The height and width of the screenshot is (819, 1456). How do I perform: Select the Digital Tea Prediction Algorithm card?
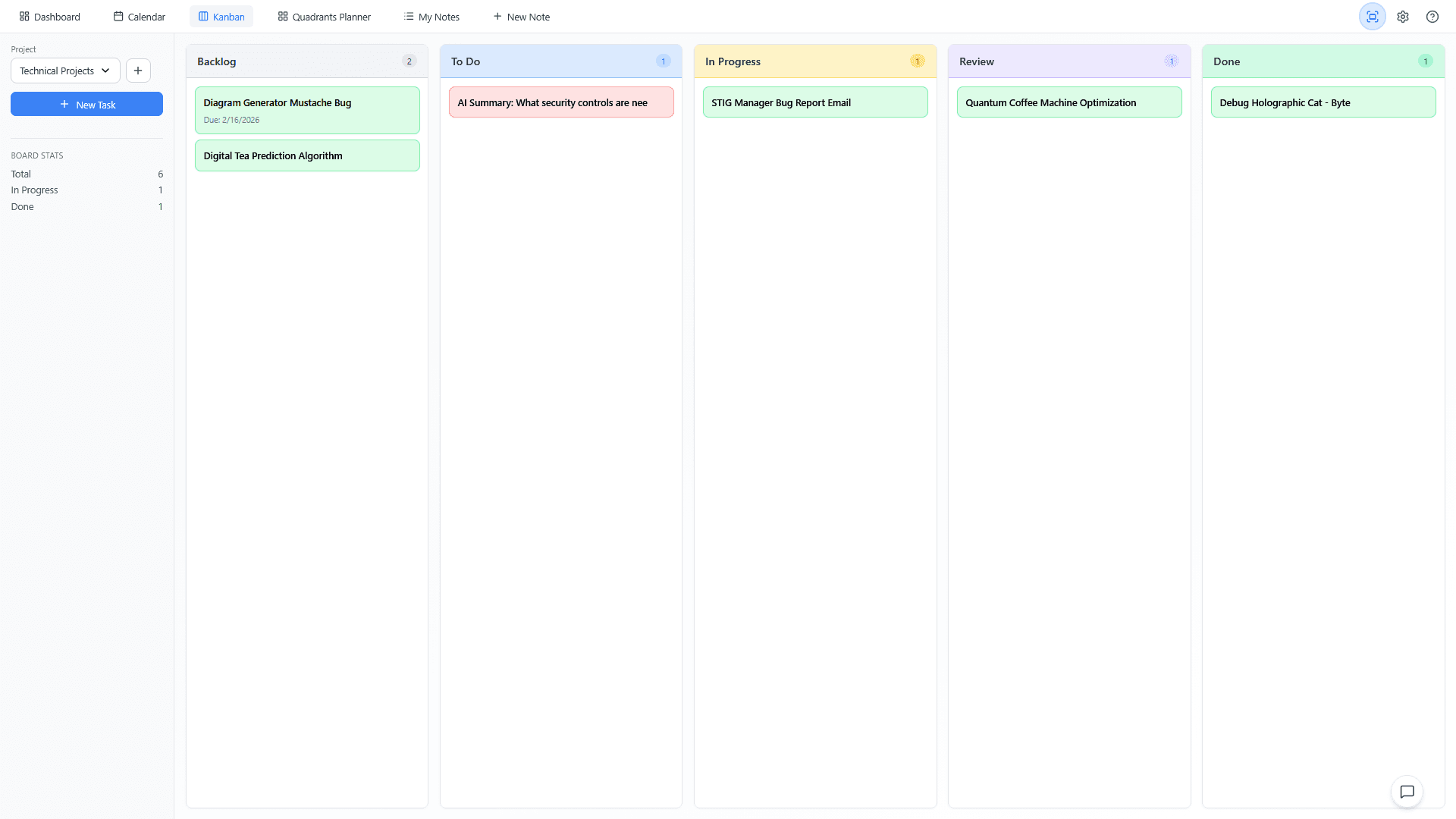click(306, 155)
